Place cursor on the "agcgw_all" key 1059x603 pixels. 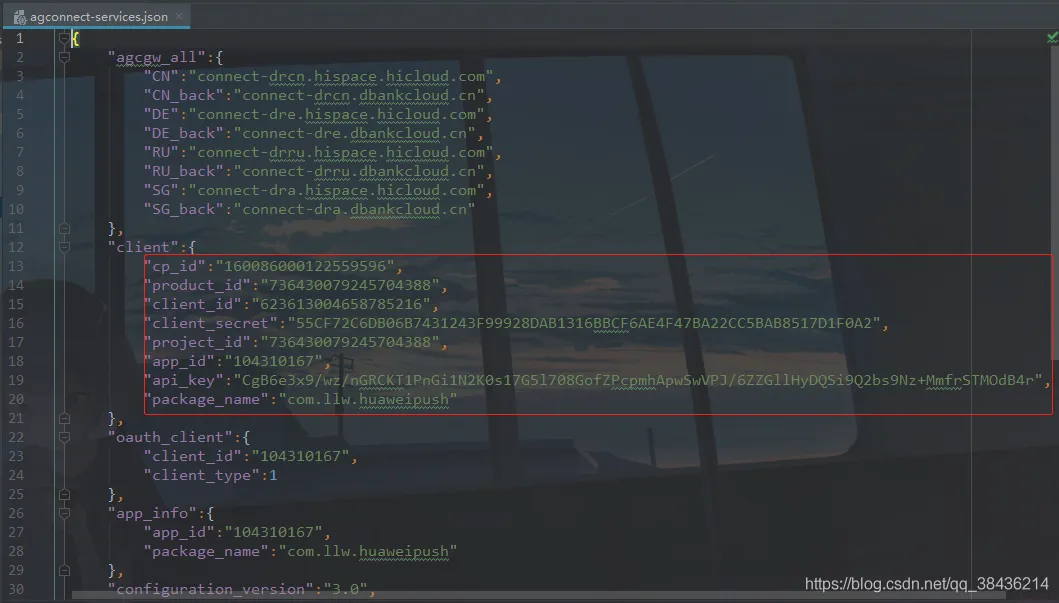[156, 57]
